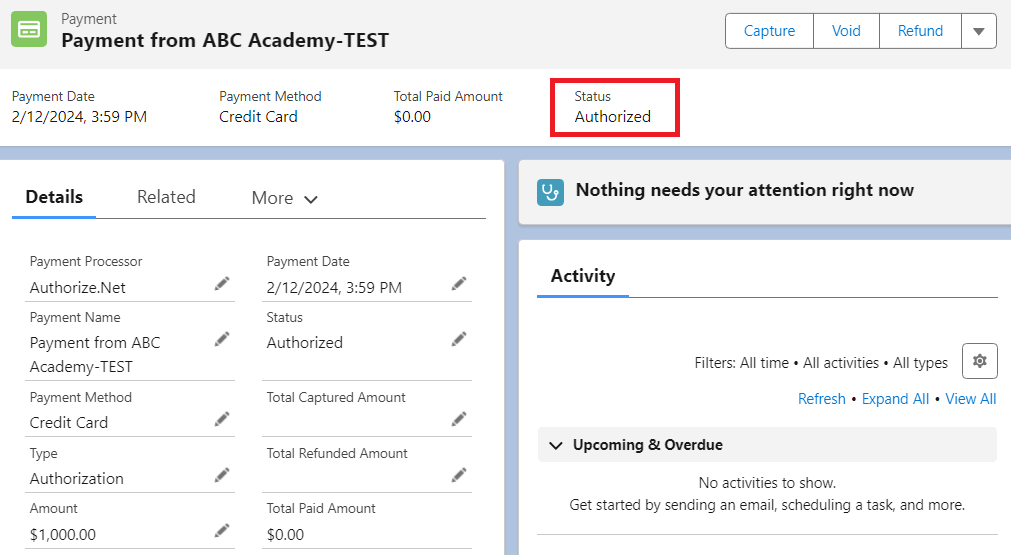The height and width of the screenshot is (555, 1011).
Task: Select the Activity tab
Action: click(583, 276)
